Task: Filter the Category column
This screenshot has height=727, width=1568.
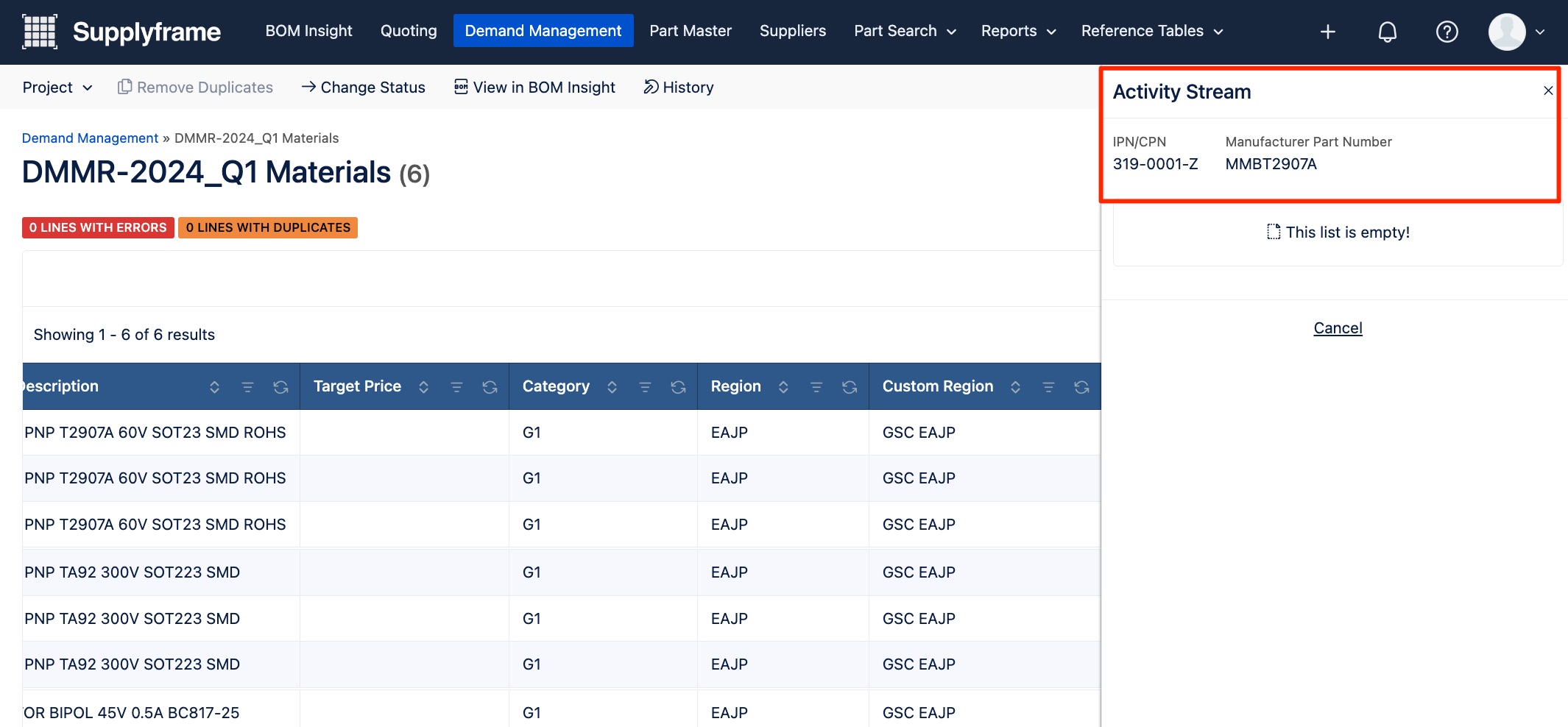Action: tap(645, 387)
